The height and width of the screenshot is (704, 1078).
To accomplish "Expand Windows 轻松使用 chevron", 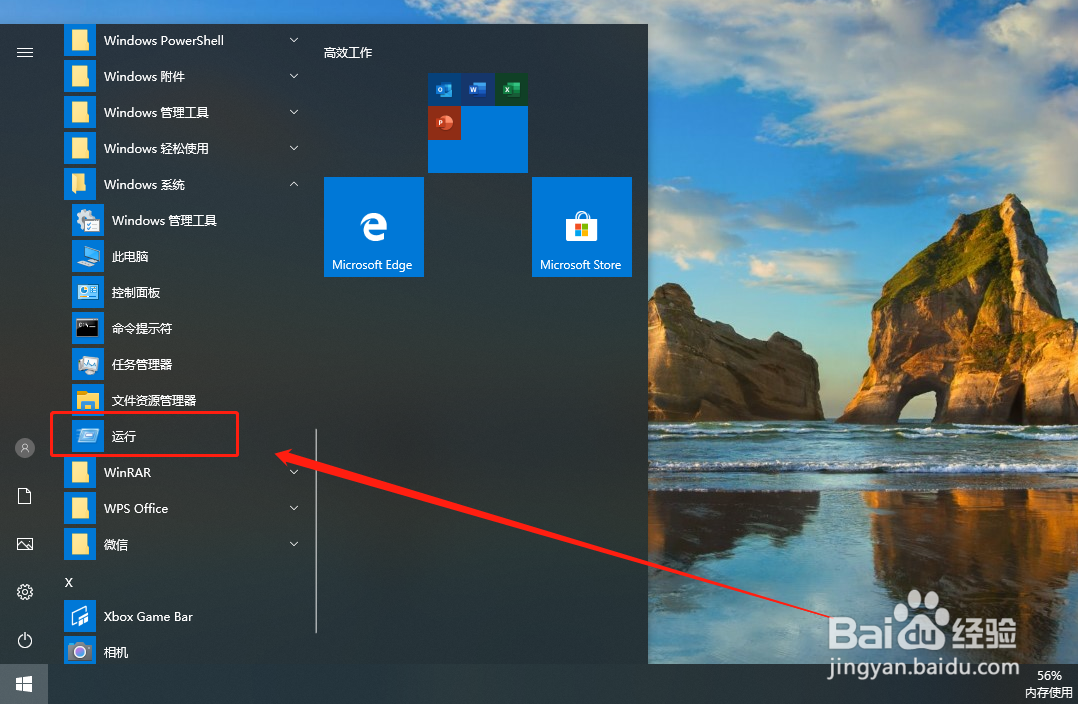I will tap(294, 148).
